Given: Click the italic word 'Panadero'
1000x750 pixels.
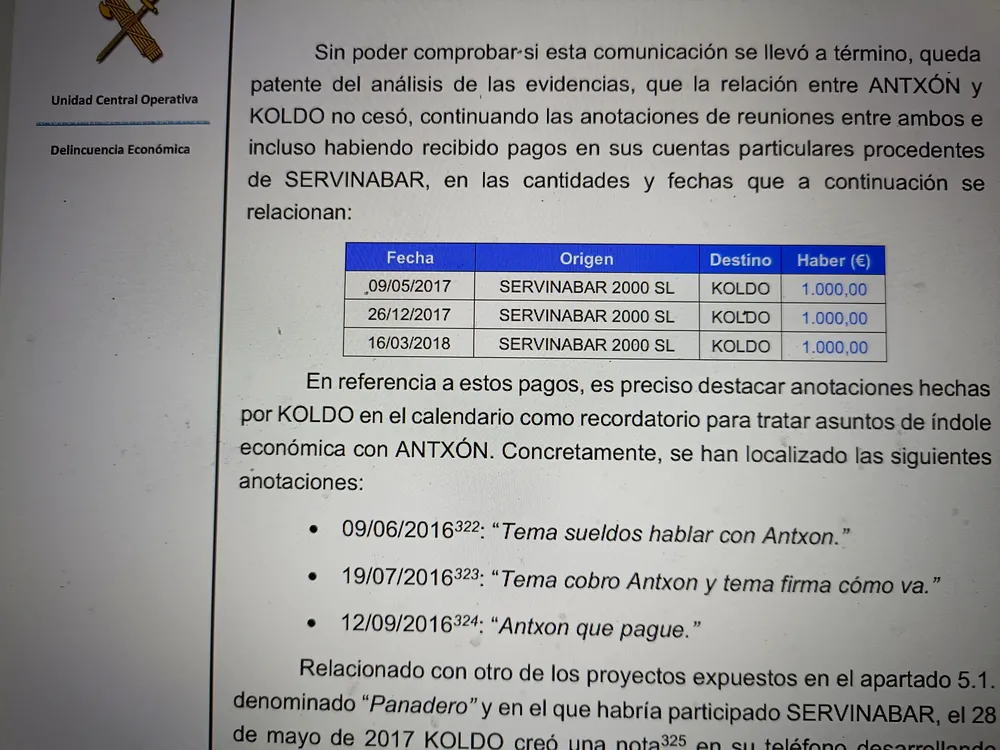Looking at the screenshot, I should pos(421,706).
